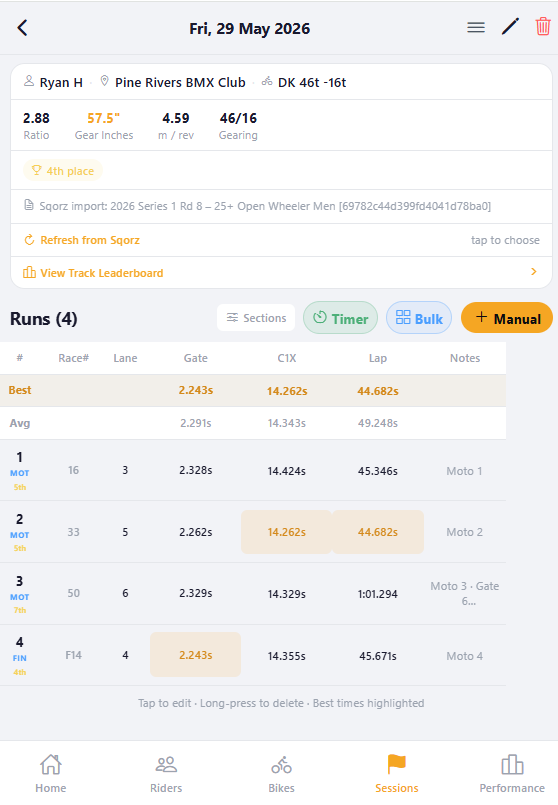The image size is (558, 805).
Task: Open the hamburger menu icon
Action: (x=476, y=27)
